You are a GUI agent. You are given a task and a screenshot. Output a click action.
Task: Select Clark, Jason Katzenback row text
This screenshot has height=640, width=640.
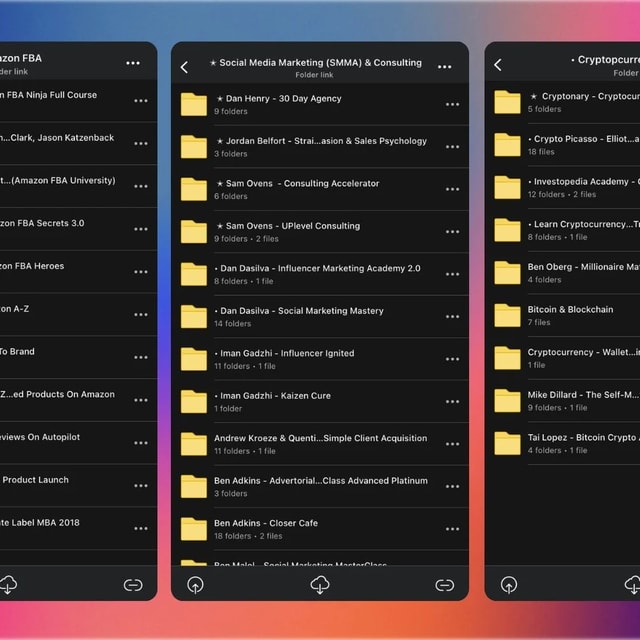57,138
